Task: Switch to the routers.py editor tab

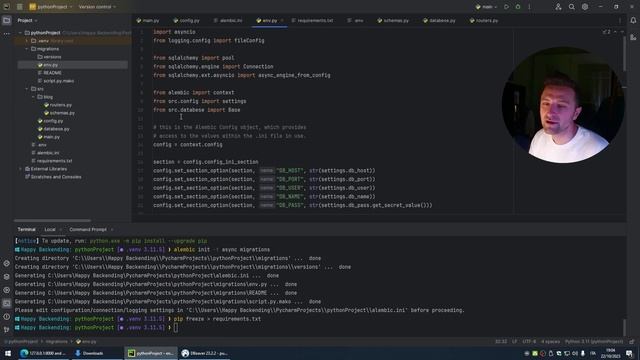Action: point(484,20)
